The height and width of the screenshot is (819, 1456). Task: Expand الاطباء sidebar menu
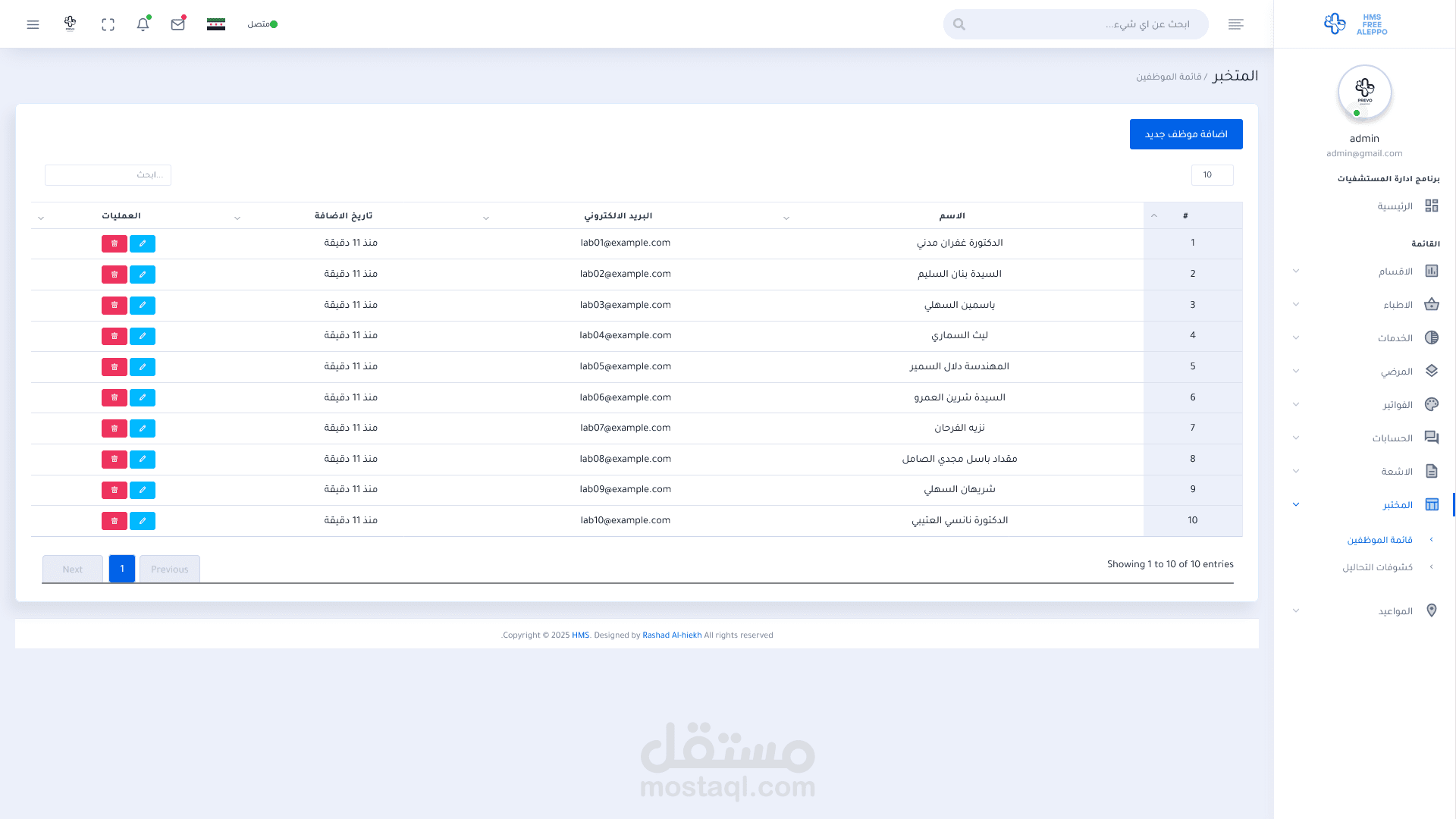click(1397, 305)
